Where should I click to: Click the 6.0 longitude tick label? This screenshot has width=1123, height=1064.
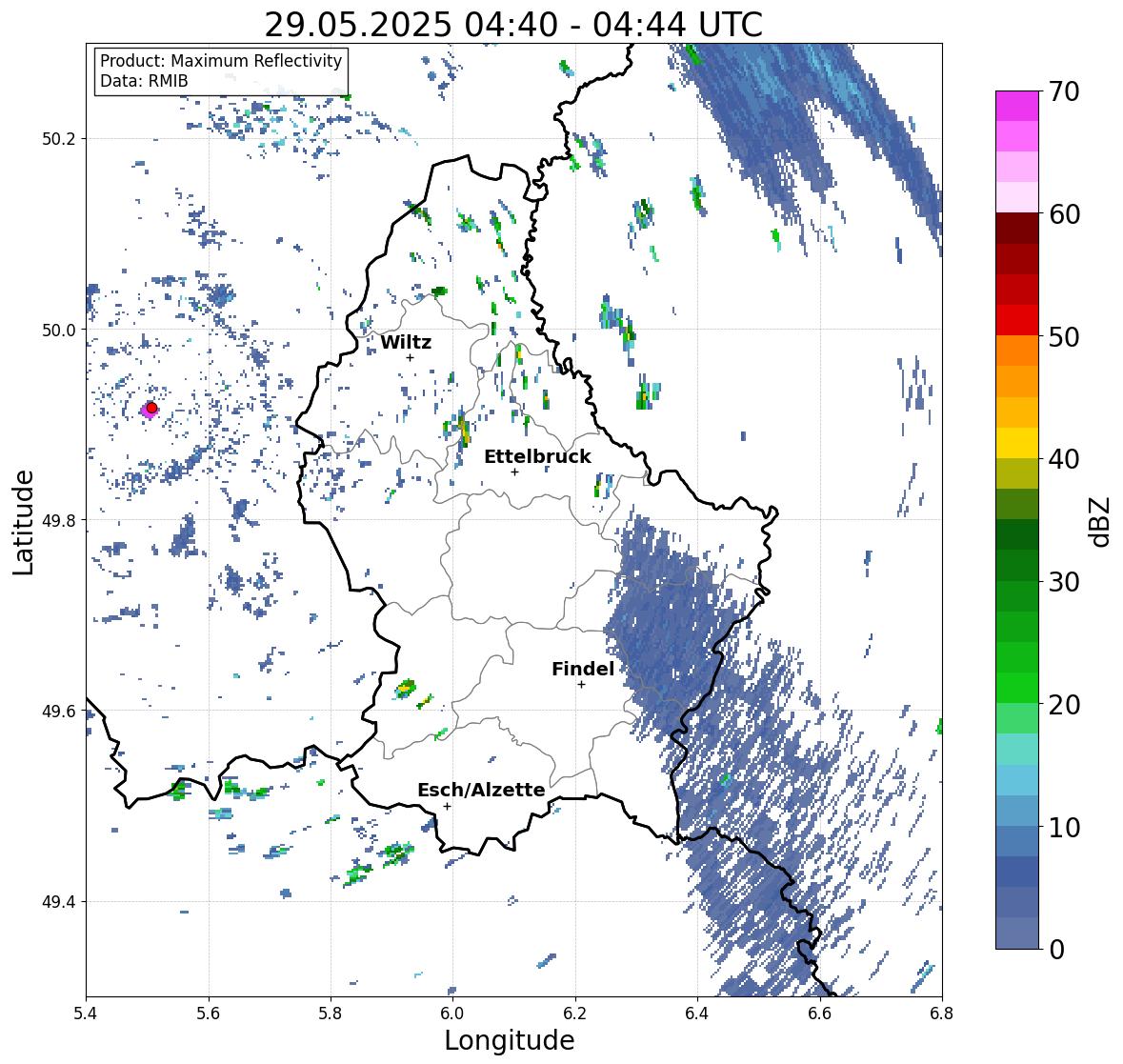[x=452, y=1014]
